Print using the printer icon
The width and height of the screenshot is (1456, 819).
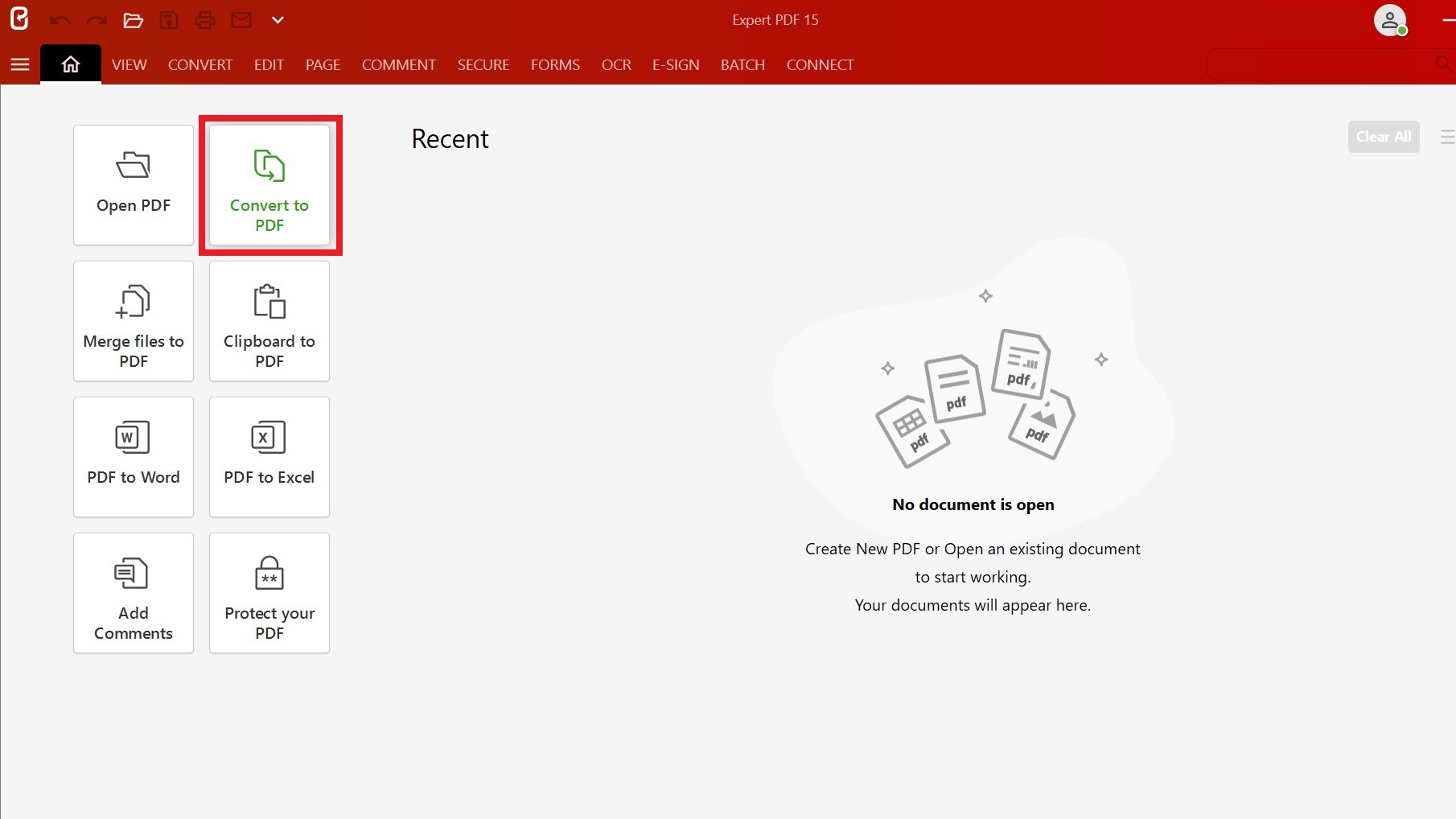205,20
